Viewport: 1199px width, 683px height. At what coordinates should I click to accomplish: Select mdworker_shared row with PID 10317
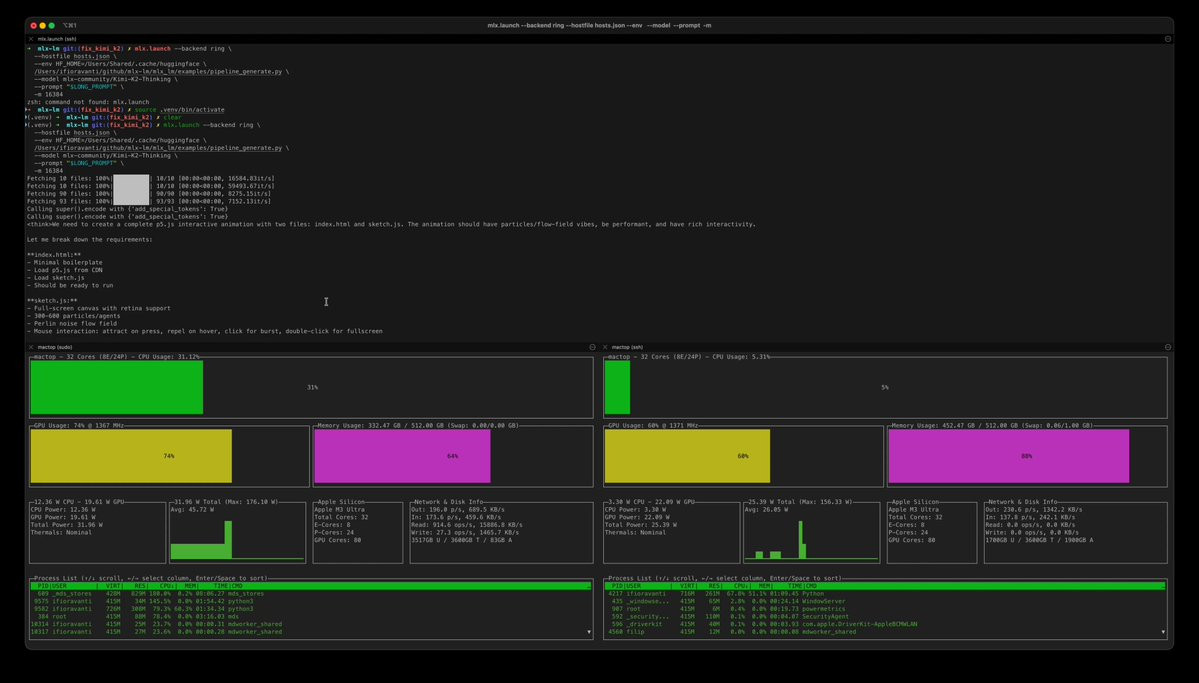[310, 632]
